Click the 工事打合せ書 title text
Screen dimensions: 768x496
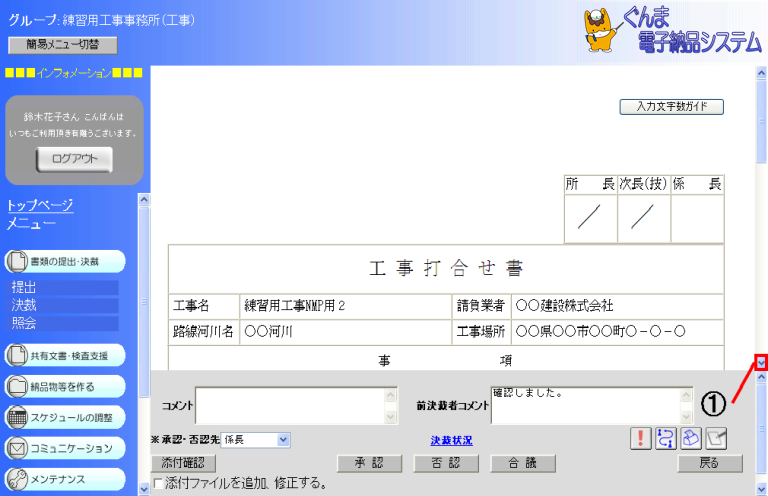446,268
